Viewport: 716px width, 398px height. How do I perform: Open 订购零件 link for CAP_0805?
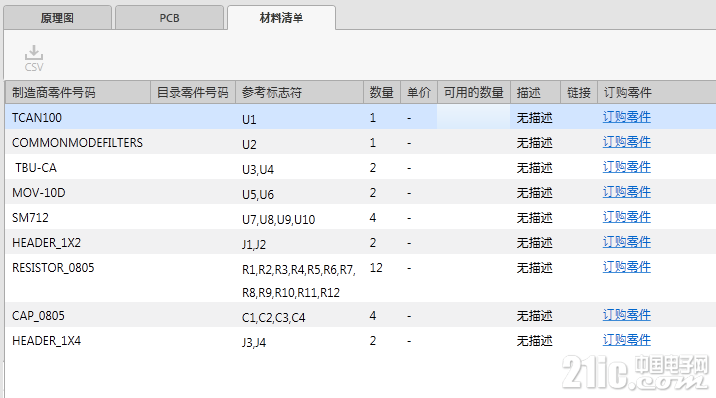coord(626,316)
